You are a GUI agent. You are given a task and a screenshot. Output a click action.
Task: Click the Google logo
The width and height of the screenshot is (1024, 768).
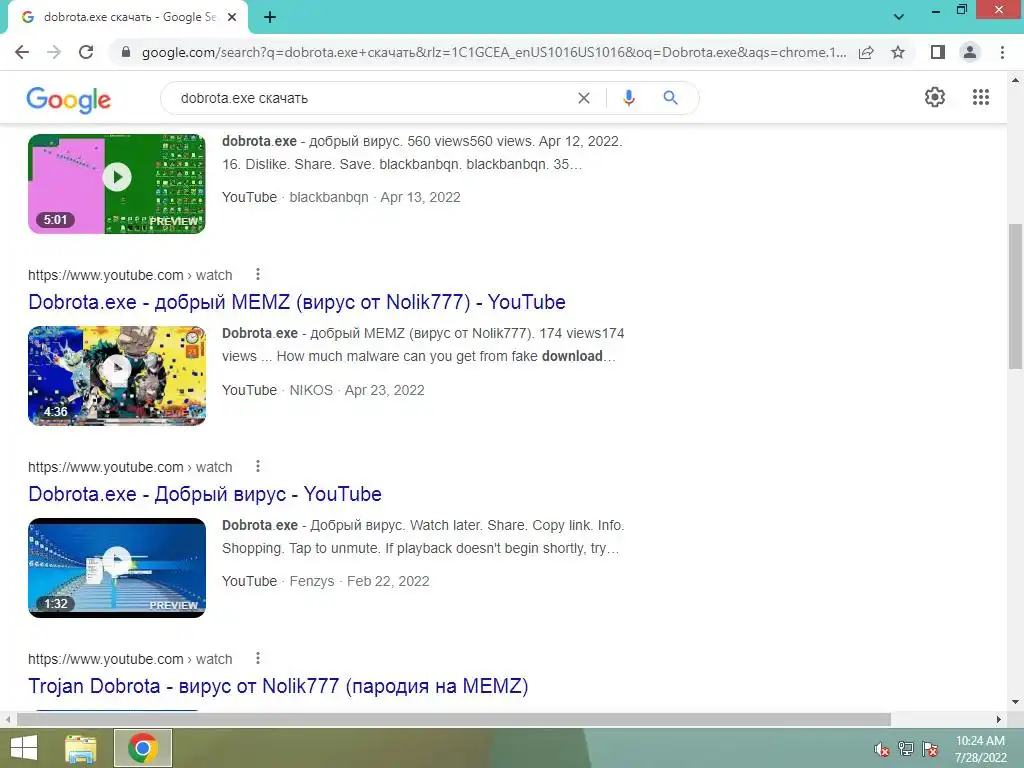click(x=69, y=99)
